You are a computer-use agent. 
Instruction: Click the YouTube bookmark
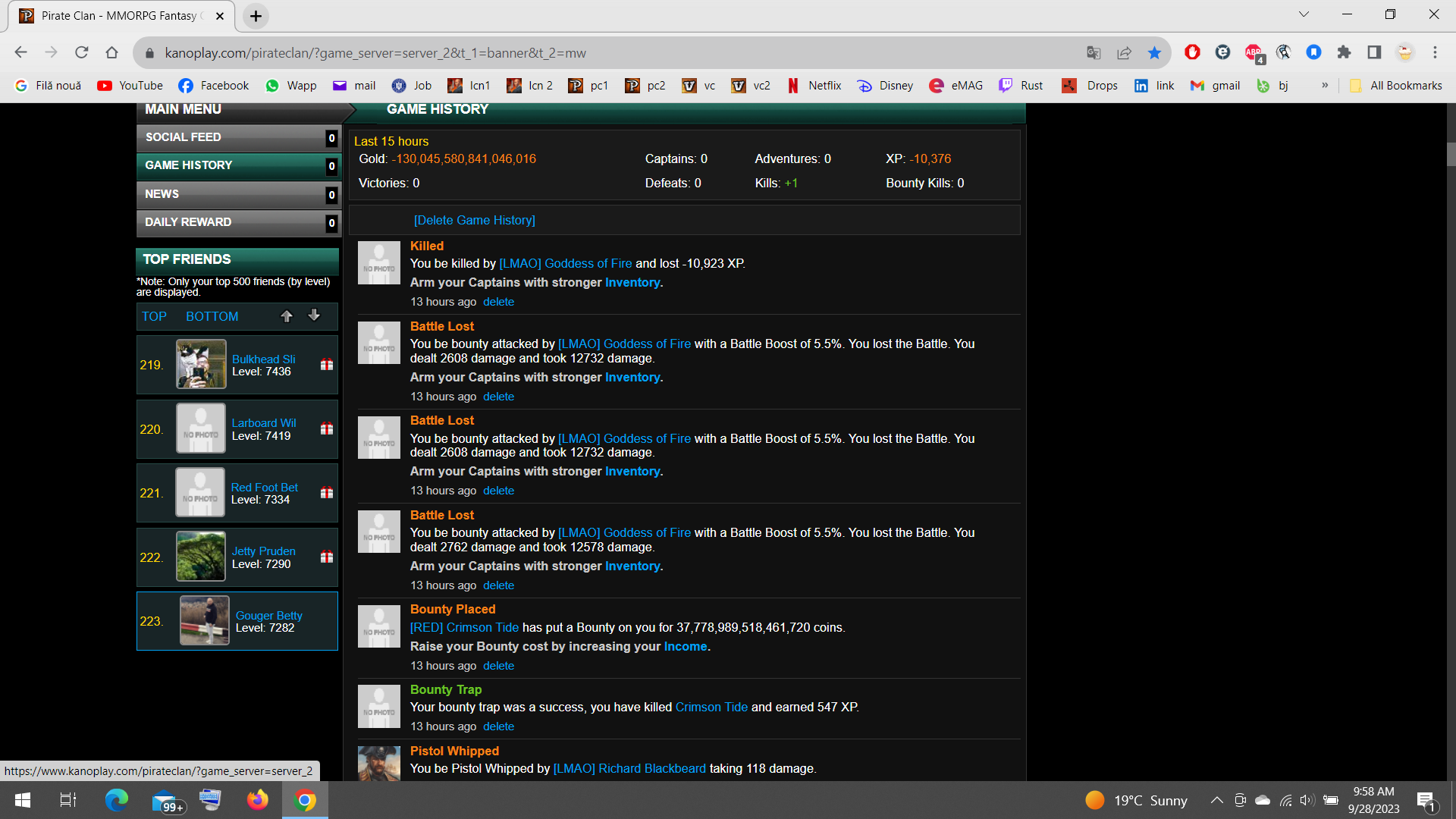coord(130,86)
